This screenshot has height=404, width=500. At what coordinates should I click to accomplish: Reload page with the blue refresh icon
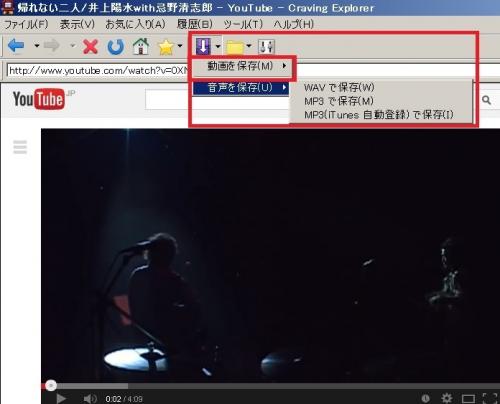coord(115,46)
